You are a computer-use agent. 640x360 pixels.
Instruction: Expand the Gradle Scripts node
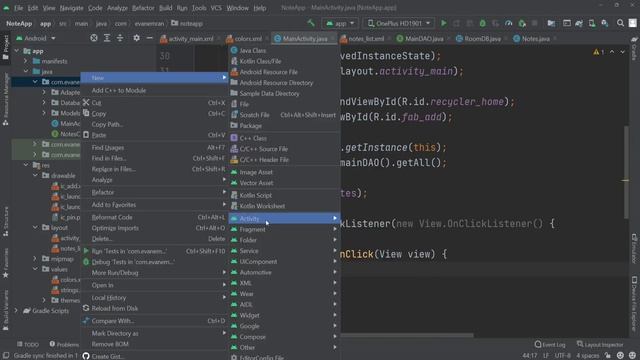click(16, 311)
